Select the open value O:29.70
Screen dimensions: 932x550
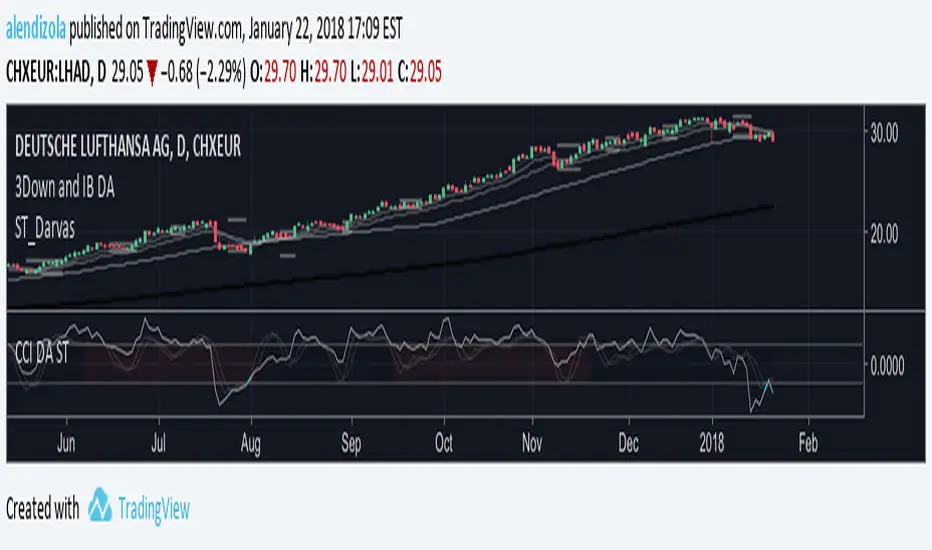pyautogui.click(x=273, y=72)
